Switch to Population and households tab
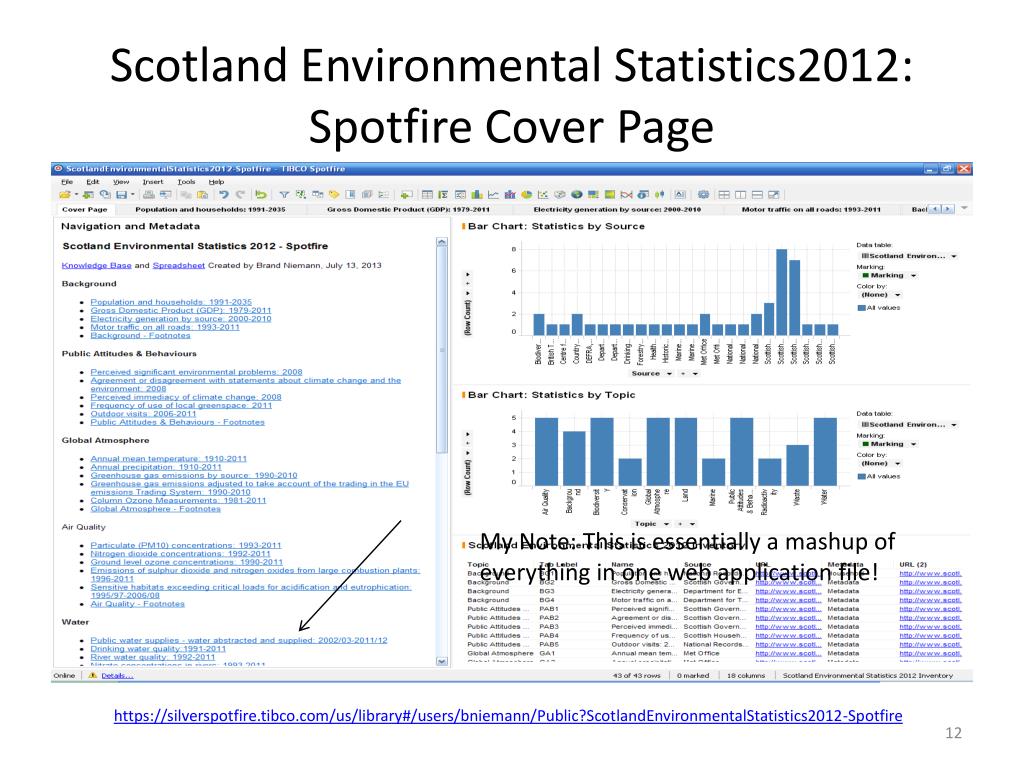 point(210,210)
